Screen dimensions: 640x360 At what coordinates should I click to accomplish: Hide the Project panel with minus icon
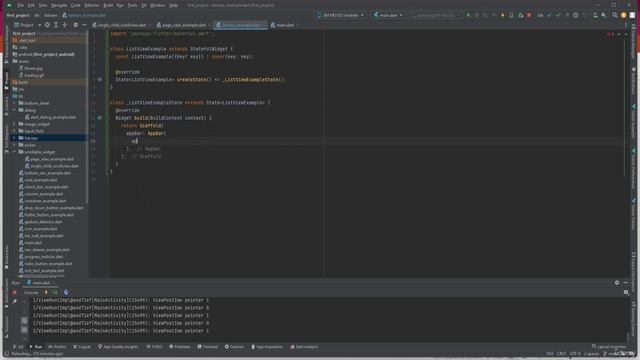click(84, 25)
